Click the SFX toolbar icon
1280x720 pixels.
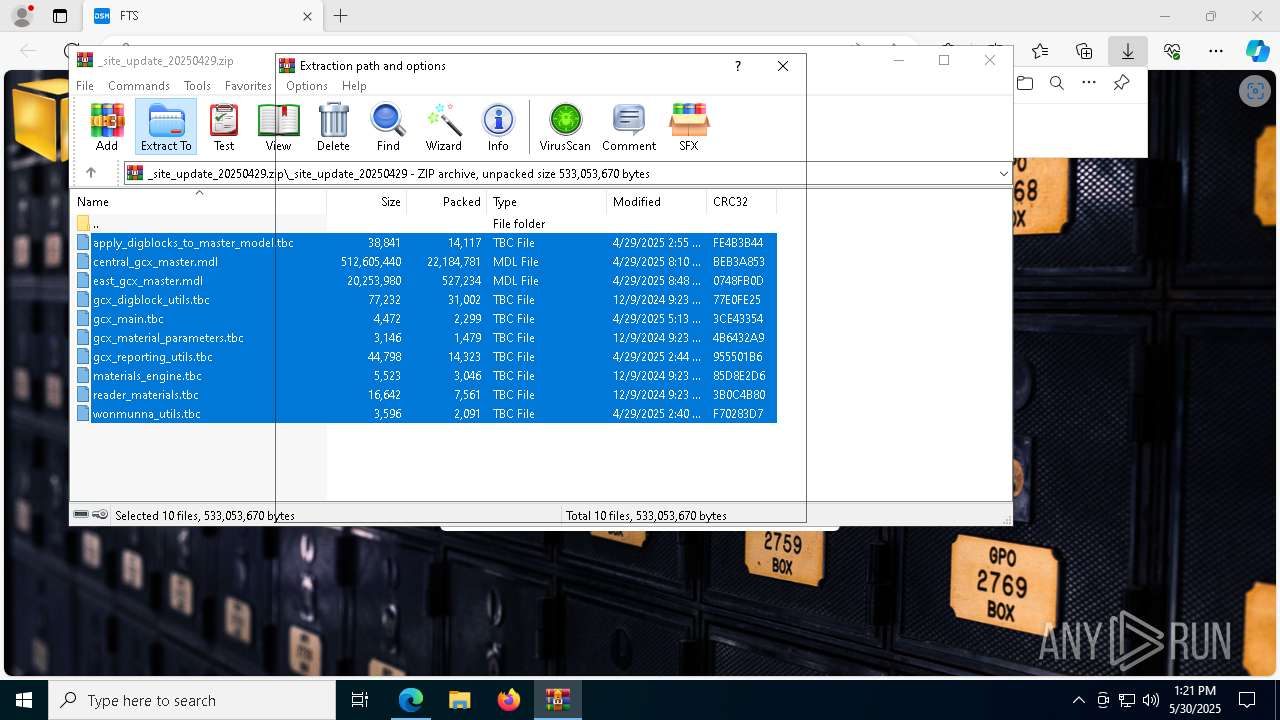click(689, 126)
